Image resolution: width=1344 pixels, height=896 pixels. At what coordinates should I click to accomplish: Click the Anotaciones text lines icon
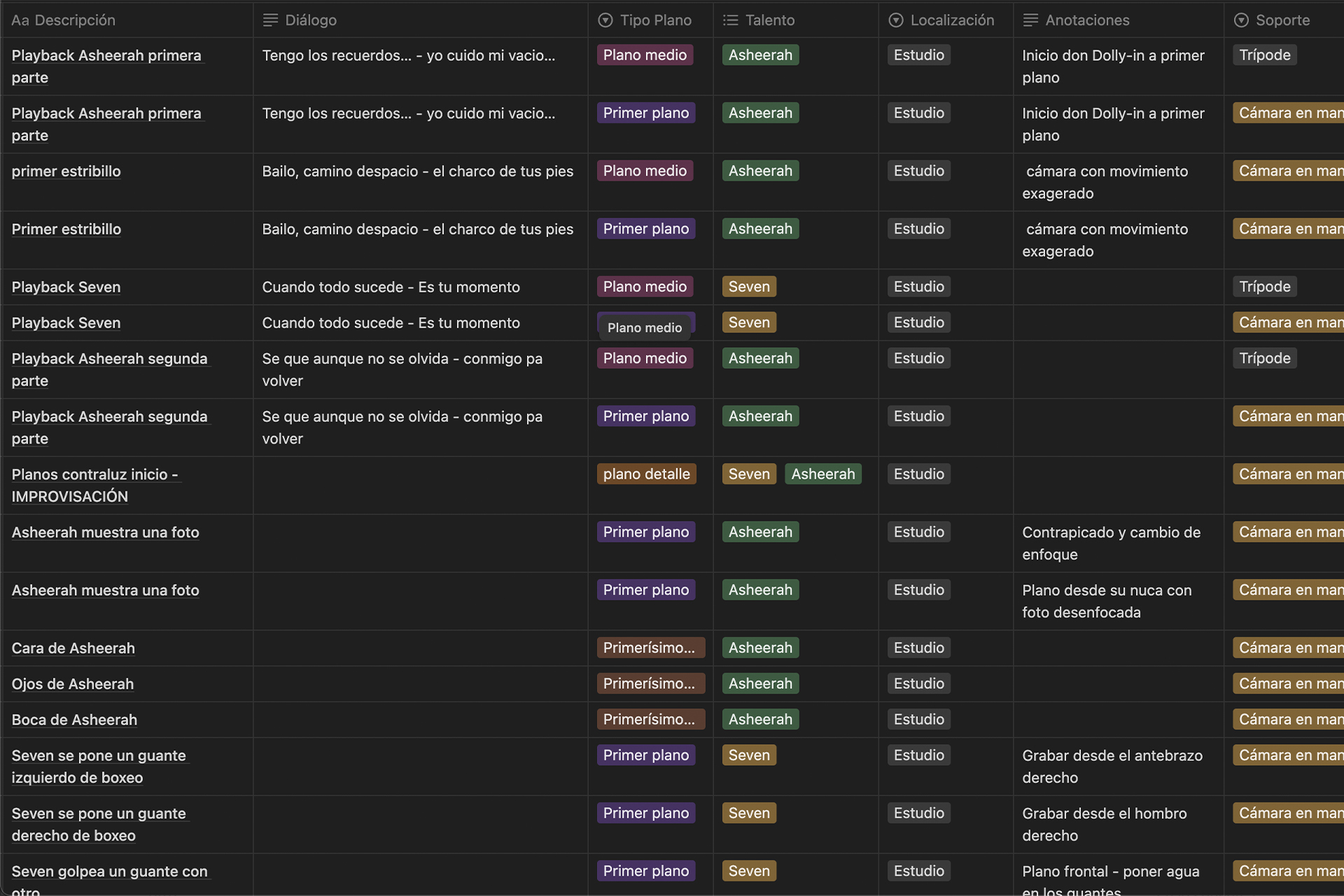(1030, 20)
